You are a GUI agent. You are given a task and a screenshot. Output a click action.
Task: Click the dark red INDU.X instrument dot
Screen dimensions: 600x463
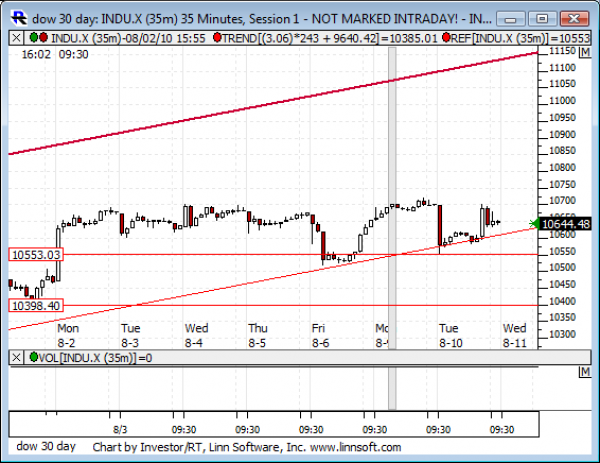point(44,37)
